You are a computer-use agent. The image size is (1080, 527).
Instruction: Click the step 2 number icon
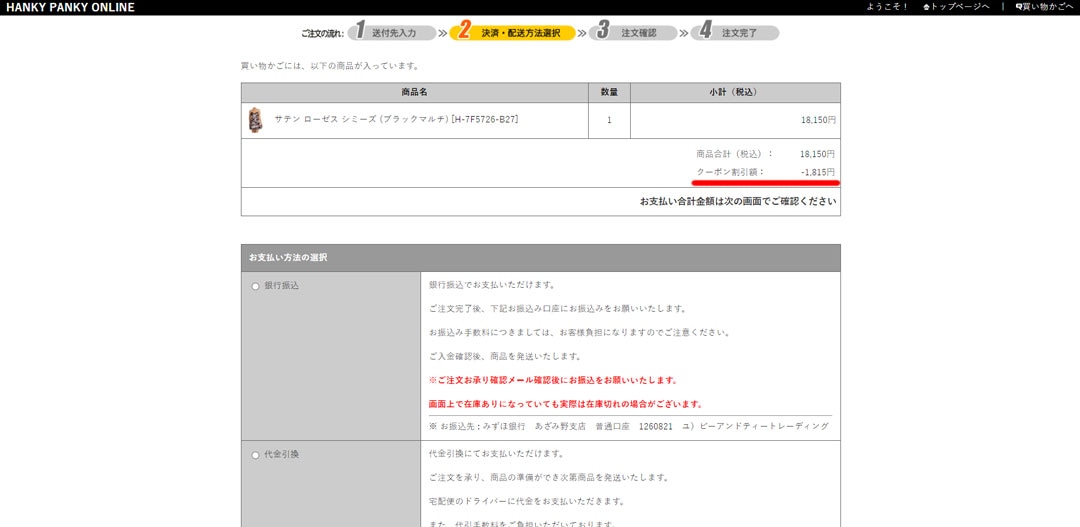point(464,31)
